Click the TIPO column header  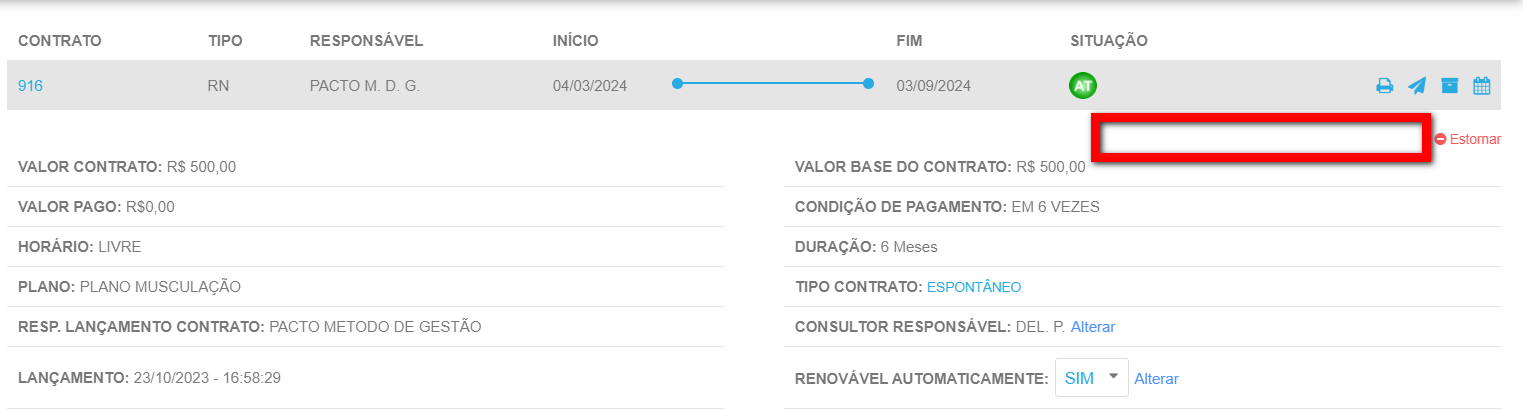tap(225, 41)
